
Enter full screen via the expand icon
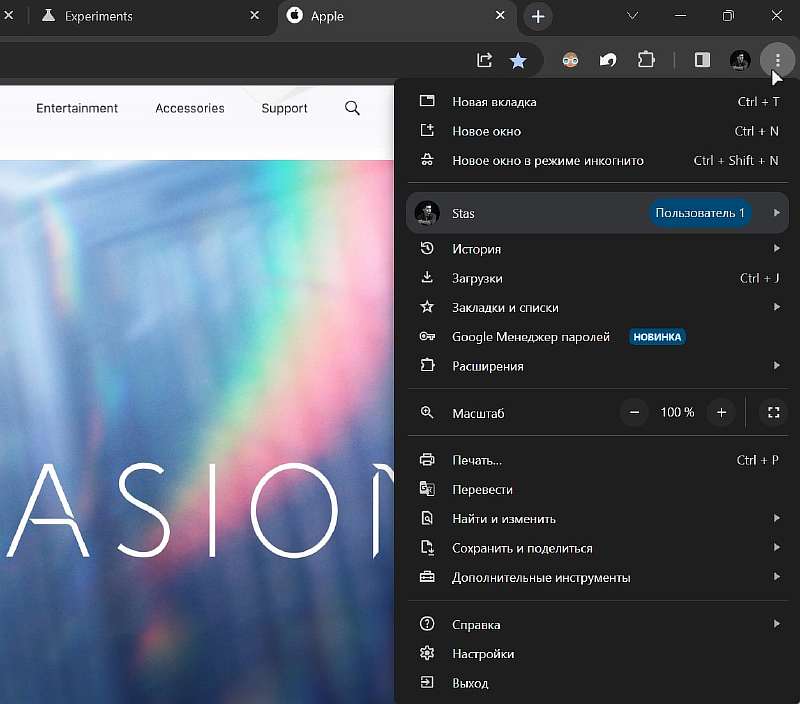(x=773, y=411)
